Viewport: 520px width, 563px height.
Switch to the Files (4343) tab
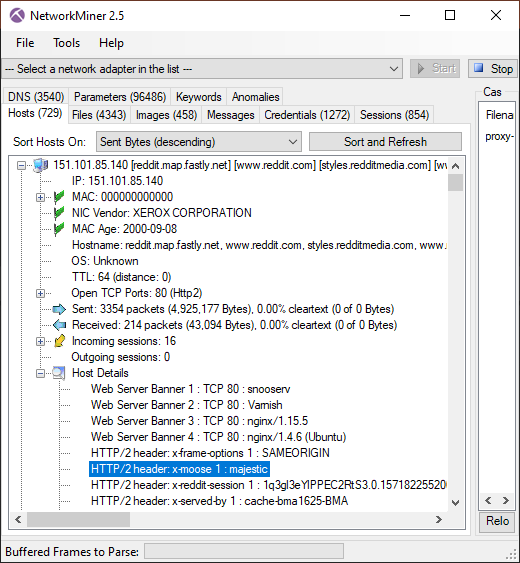click(x=99, y=115)
